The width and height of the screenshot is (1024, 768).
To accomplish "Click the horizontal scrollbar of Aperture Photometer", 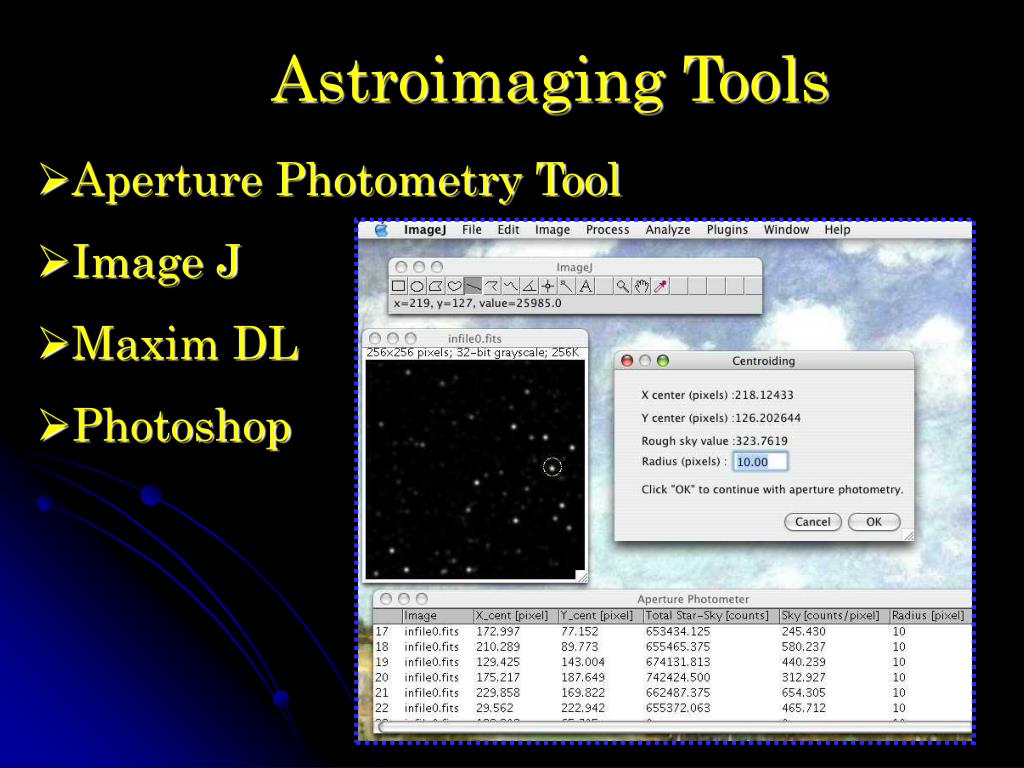I will click(x=674, y=726).
